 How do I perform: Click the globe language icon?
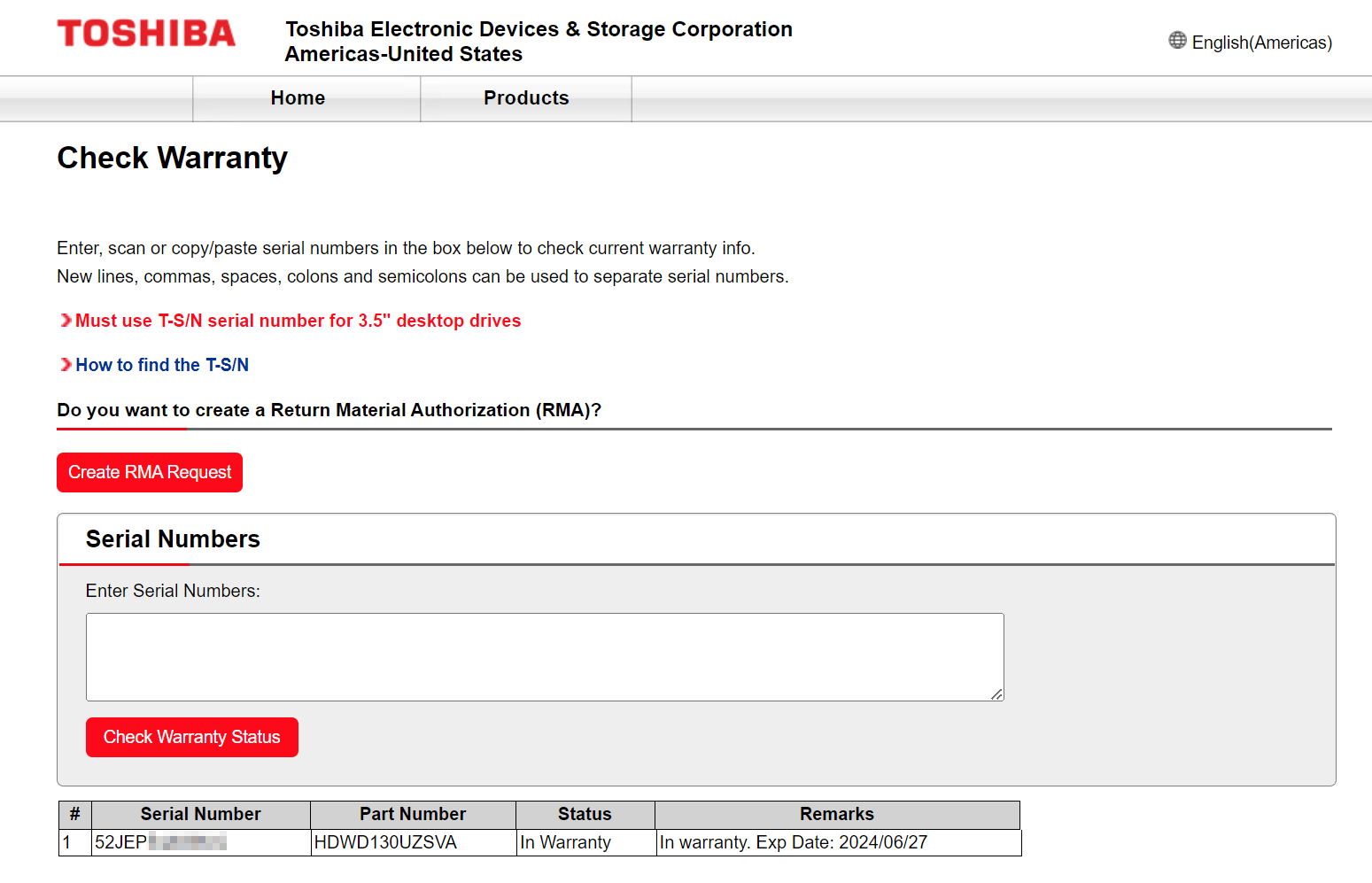click(1177, 41)
